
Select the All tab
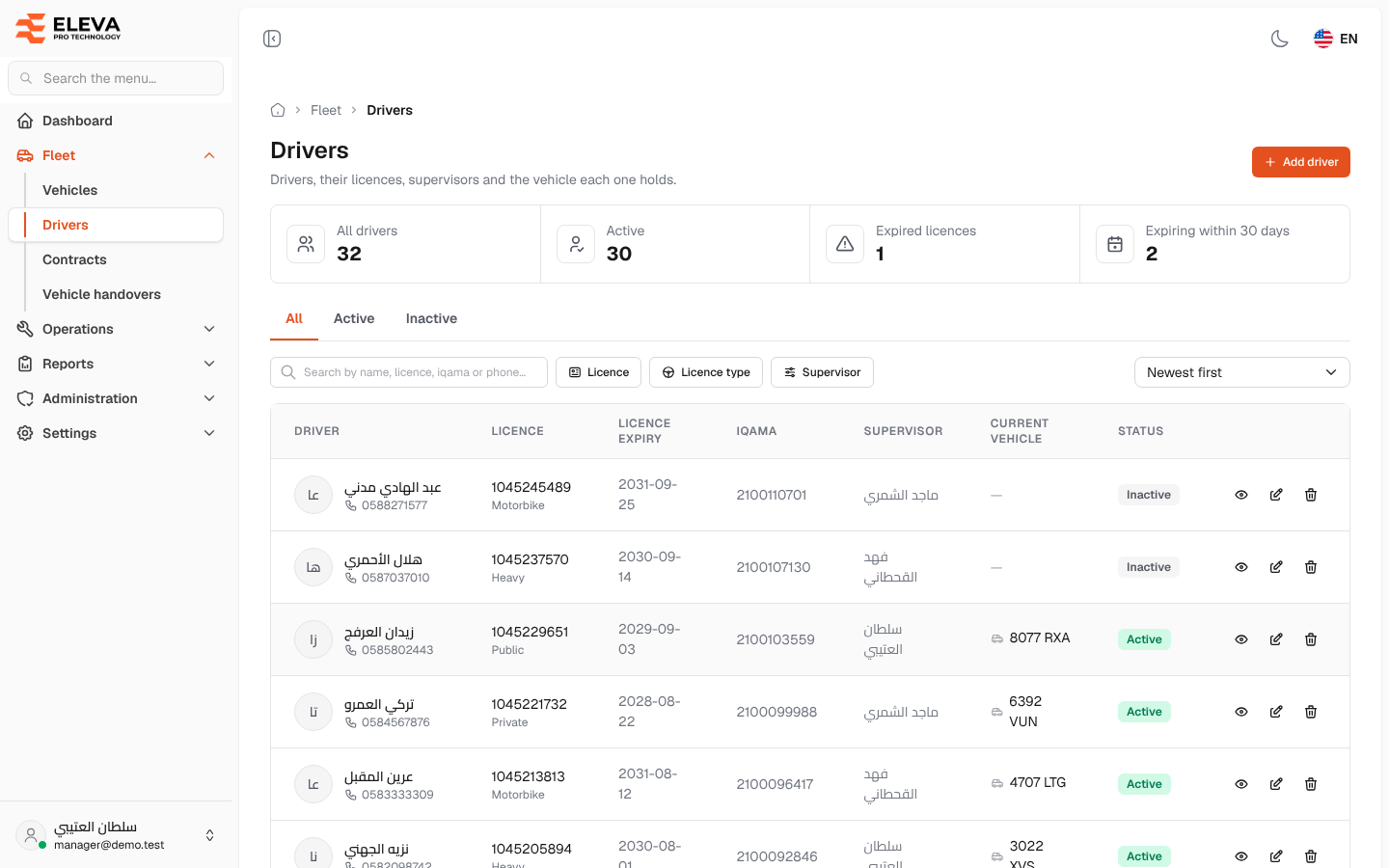coord(294,318)
